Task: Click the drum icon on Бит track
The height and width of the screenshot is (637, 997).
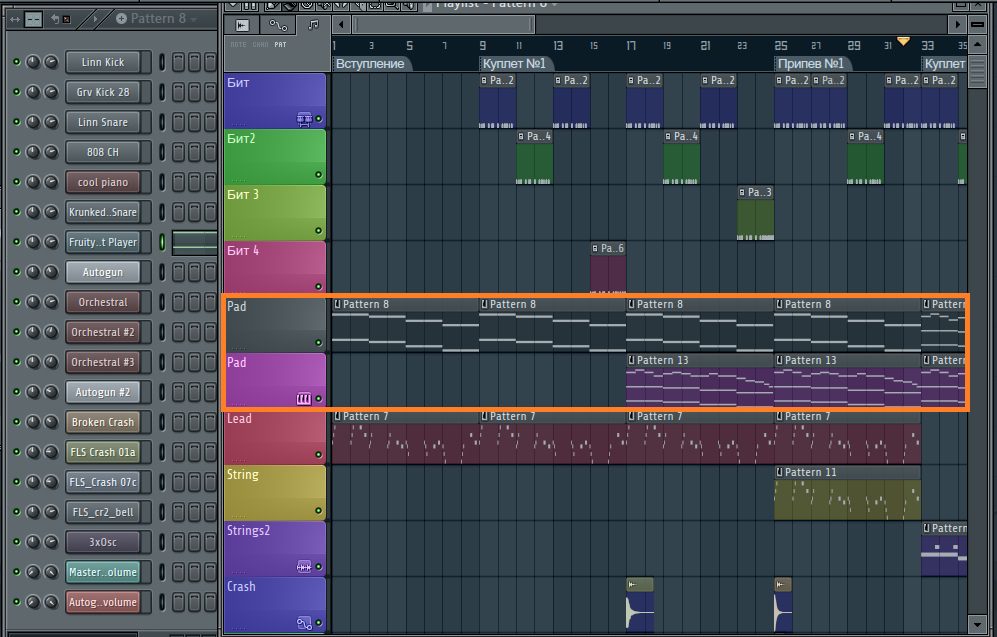Action: 304,119
